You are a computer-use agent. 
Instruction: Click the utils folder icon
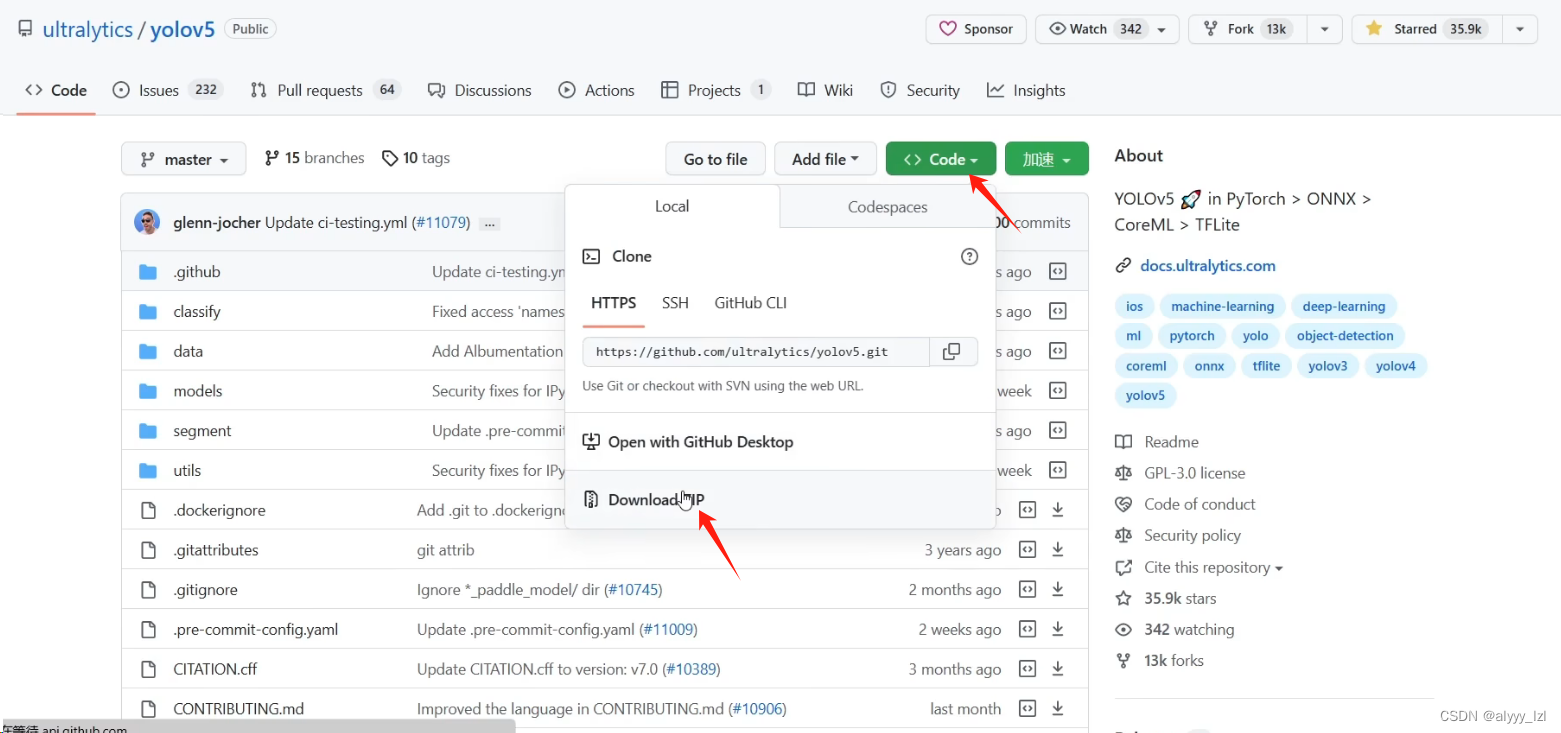click(148, 471)
